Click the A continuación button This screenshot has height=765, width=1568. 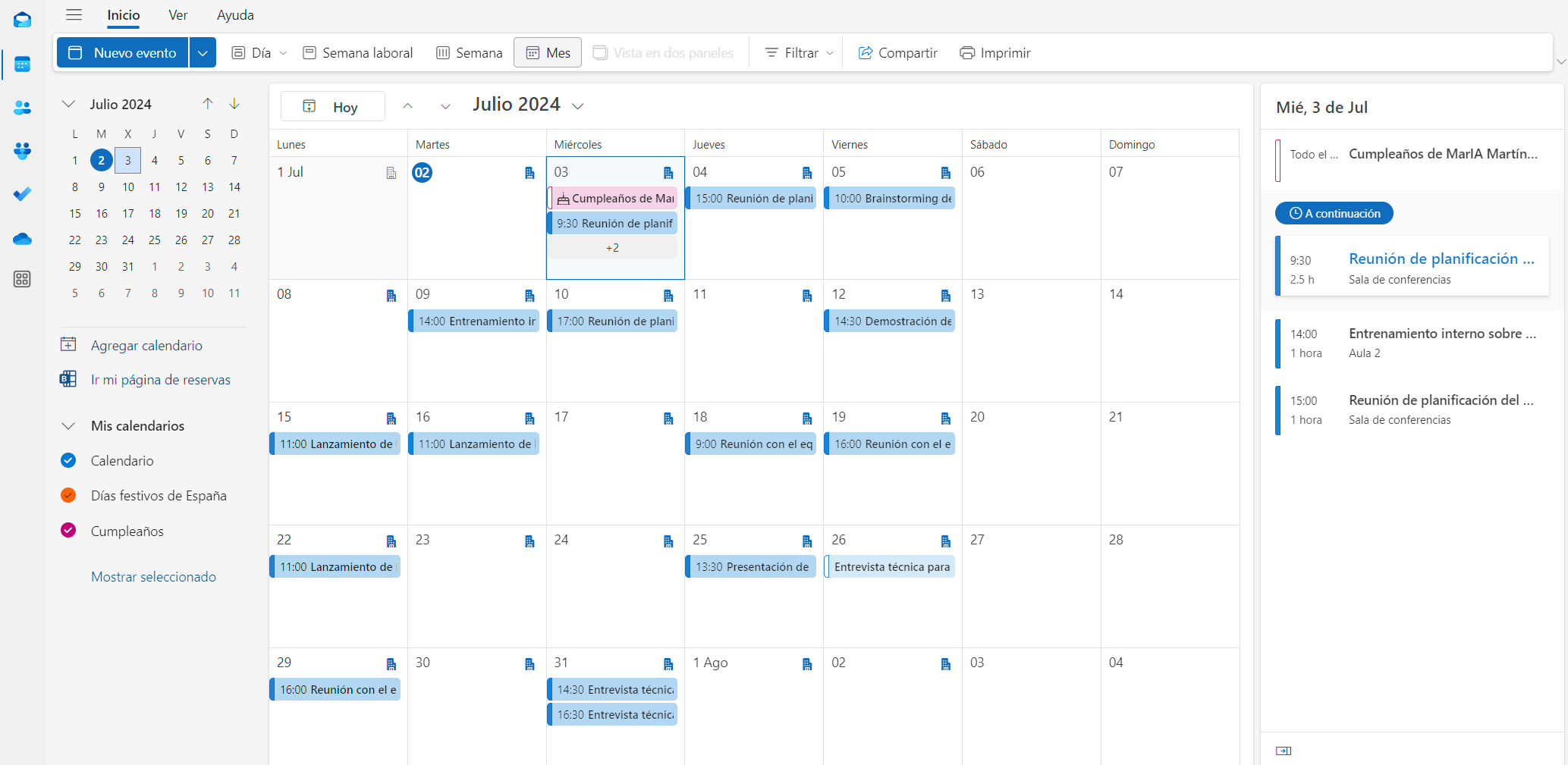[x=1334, y=213]
